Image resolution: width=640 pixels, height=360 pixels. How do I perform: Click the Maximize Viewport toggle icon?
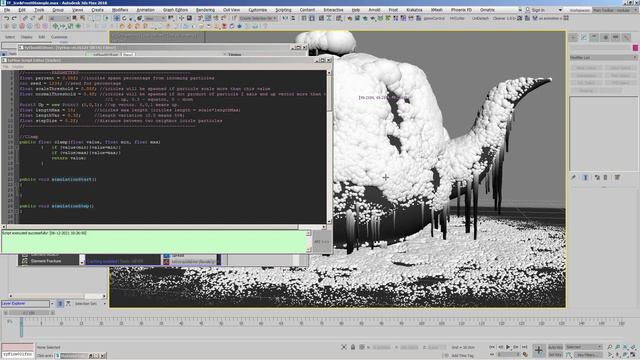coord(633,354)
